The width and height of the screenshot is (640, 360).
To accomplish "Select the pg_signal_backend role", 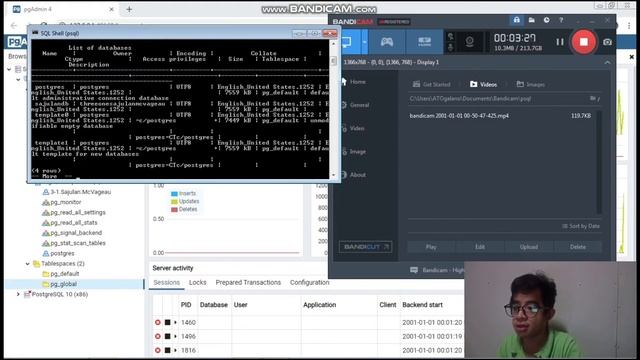I will click(76, 233).
